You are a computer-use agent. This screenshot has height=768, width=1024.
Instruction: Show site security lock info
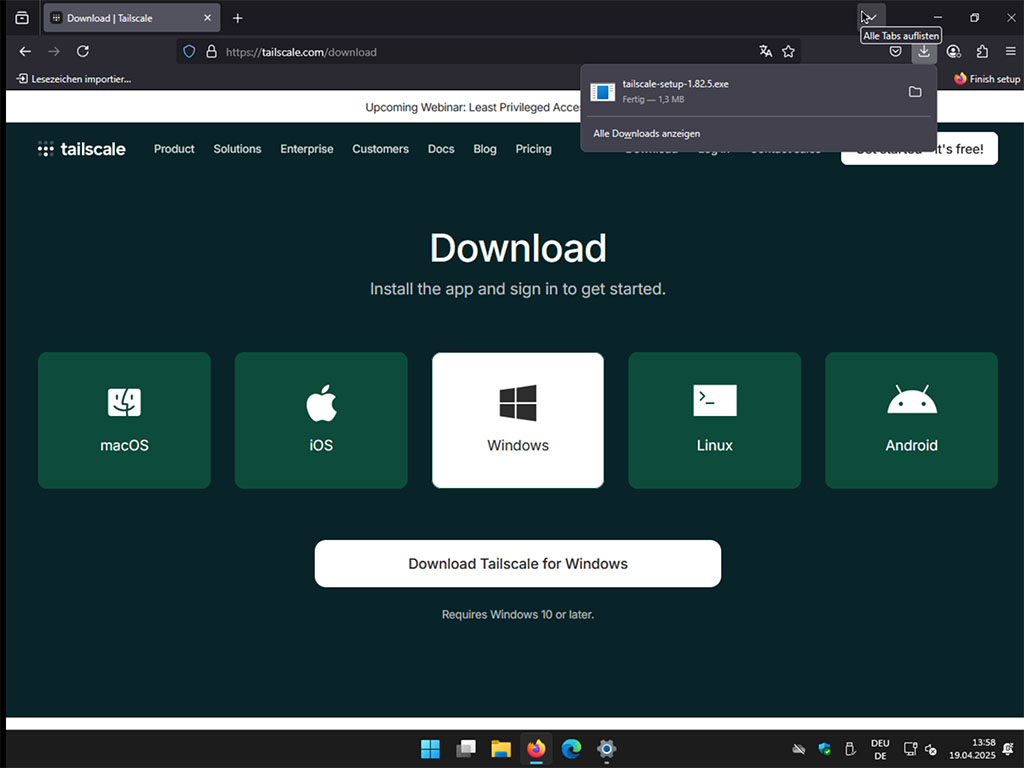[211, 52]
